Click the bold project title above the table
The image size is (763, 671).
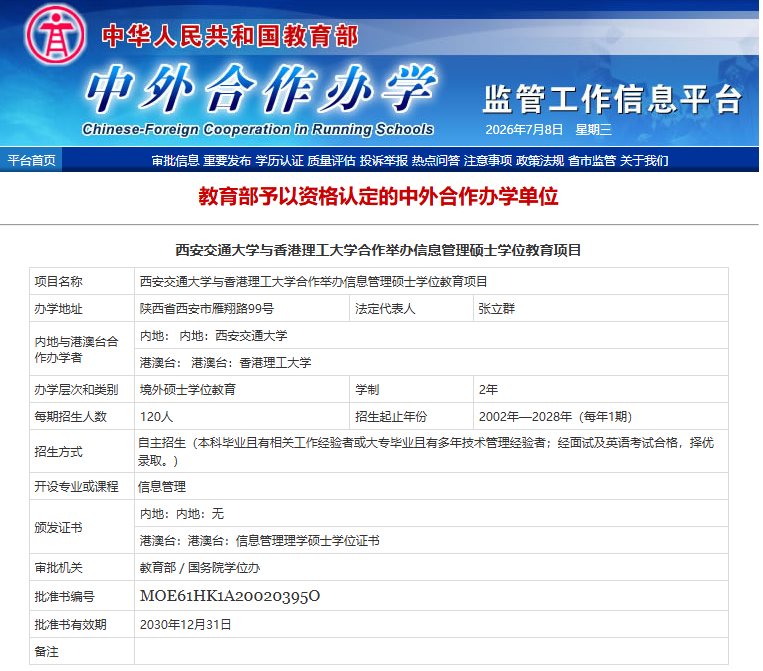point(378,250)
